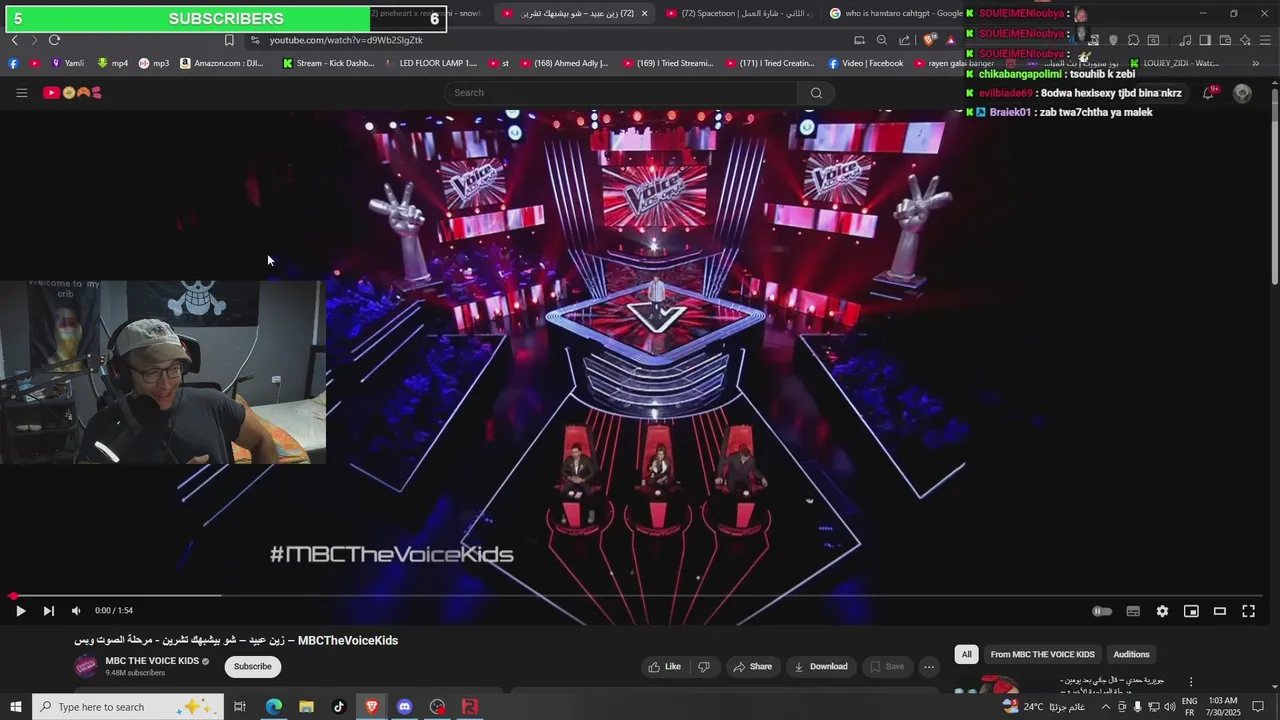Share the video
The width and height of the screenshot is (1280, 720).
(x=752, y=667)
